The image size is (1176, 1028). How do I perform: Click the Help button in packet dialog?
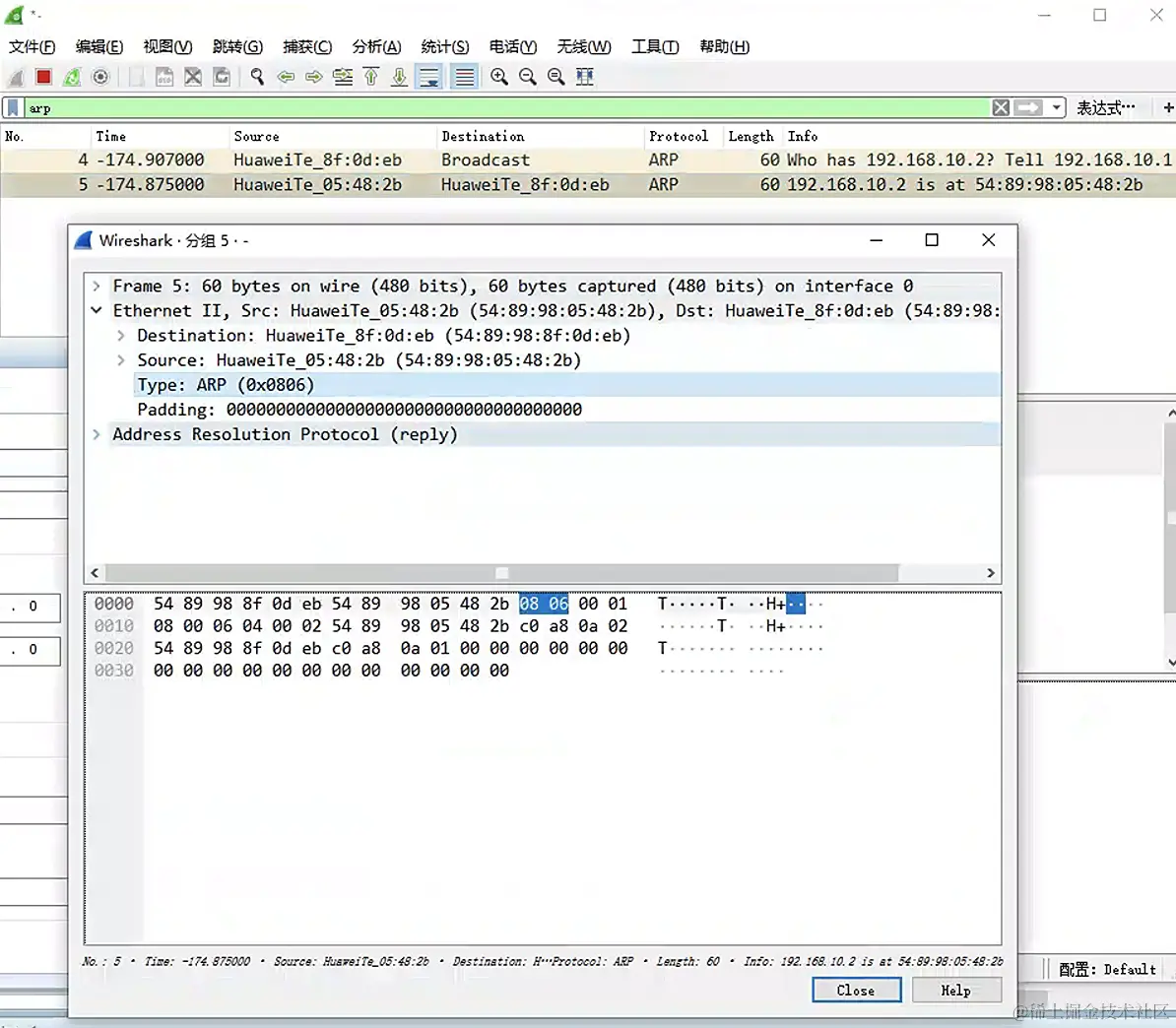pyautogui.click(x=956, y=991)
